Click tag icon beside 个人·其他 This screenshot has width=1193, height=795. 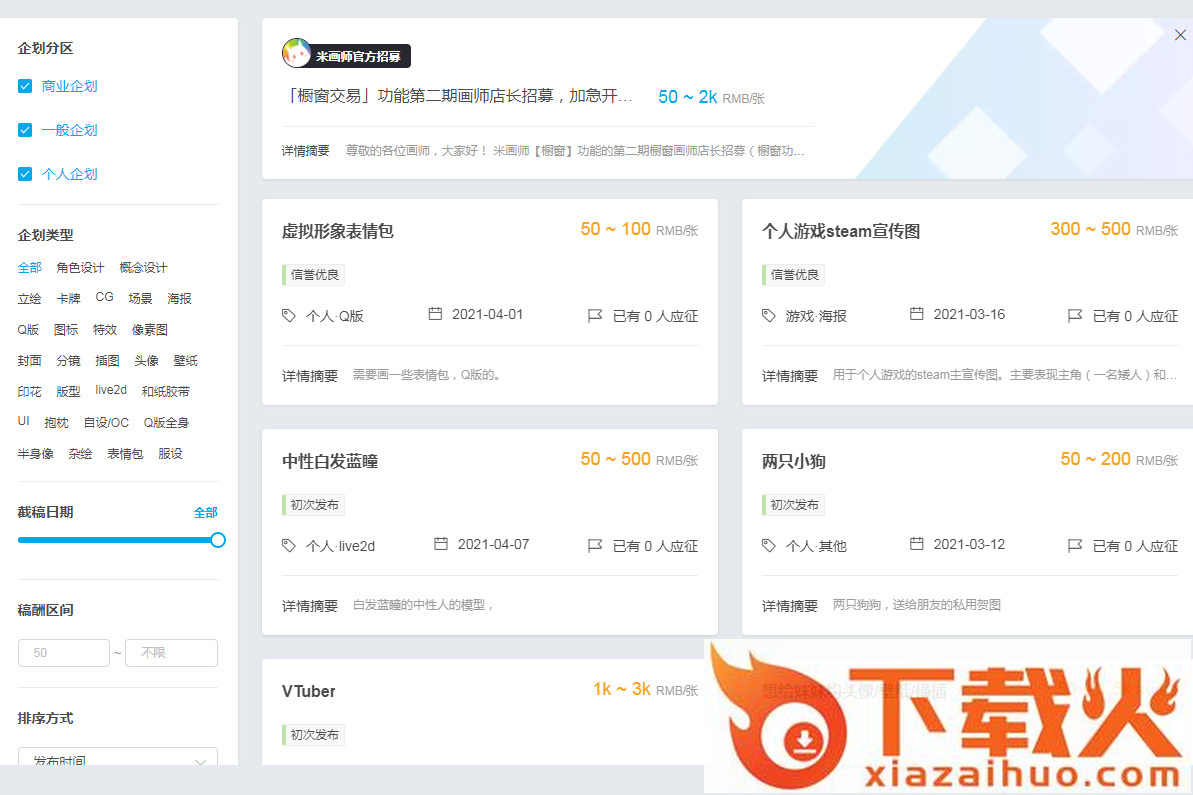768,545
